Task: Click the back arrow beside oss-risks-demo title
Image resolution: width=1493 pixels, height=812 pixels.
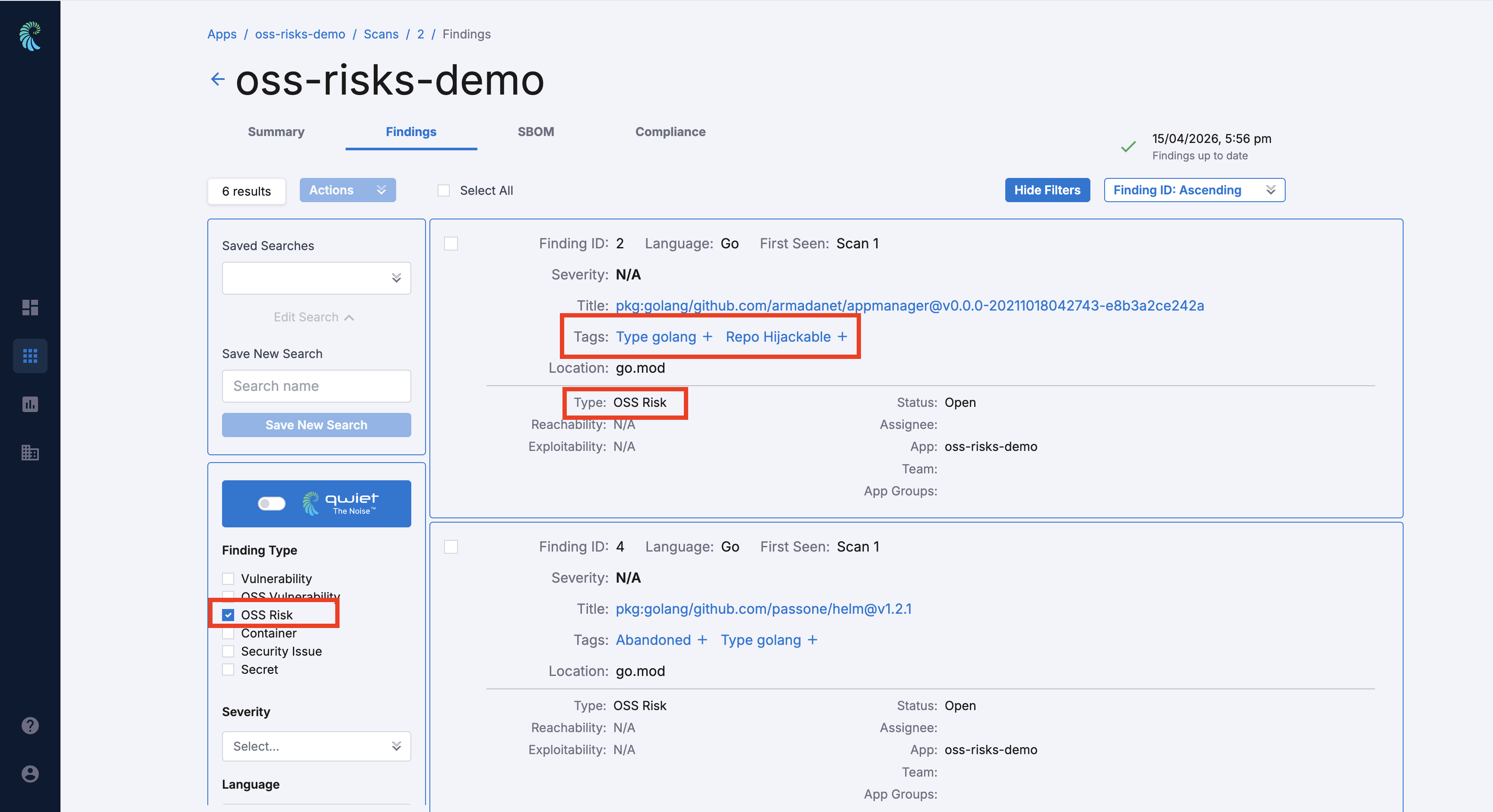Action: point(217,79)
